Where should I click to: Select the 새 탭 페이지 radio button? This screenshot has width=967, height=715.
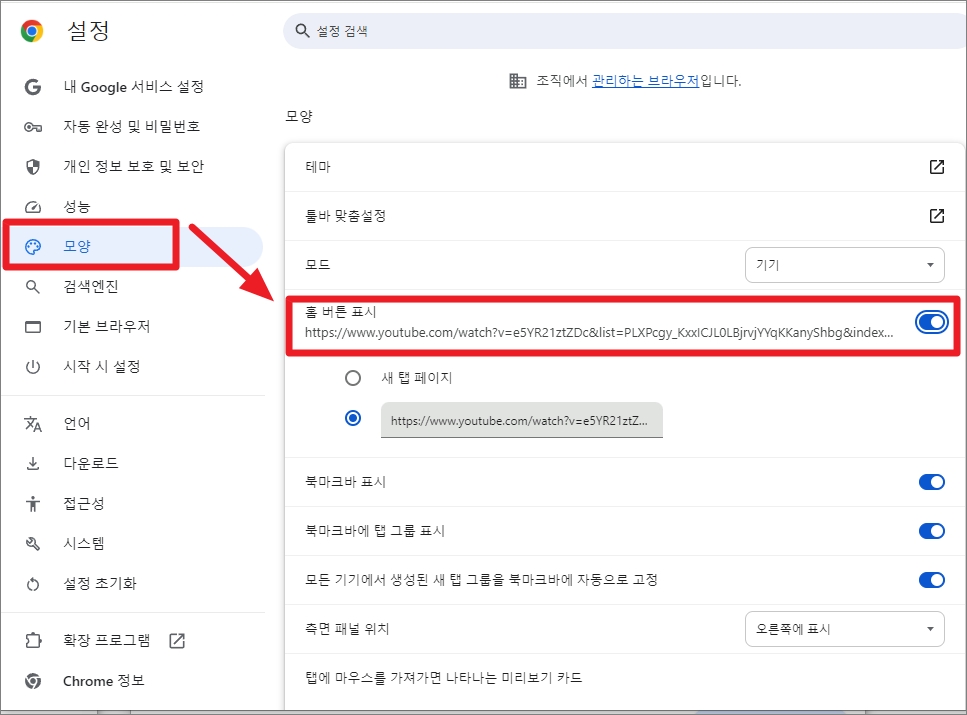pos(353,378)
